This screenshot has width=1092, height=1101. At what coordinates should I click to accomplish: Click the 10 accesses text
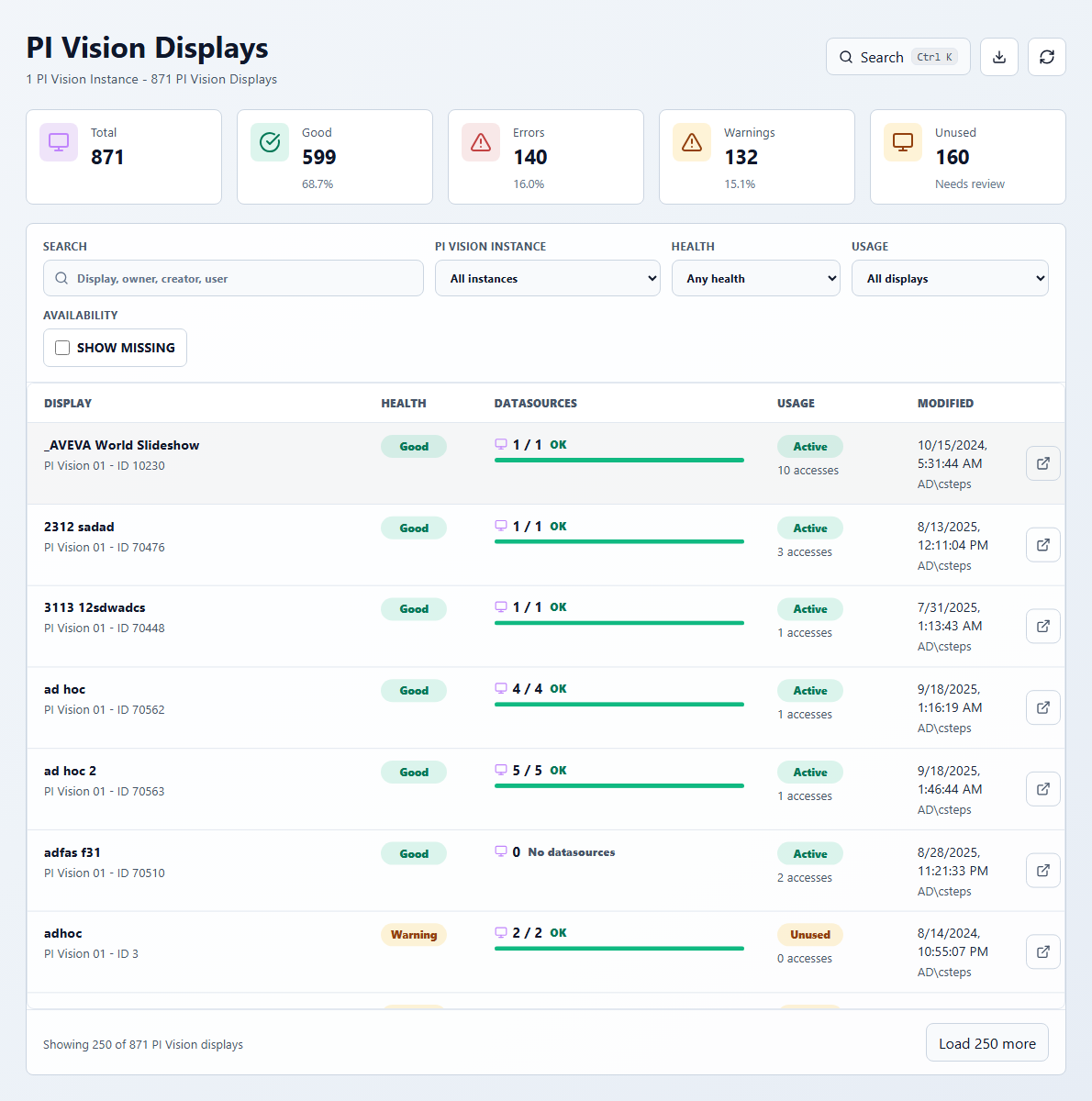click(x=808, y=470)
